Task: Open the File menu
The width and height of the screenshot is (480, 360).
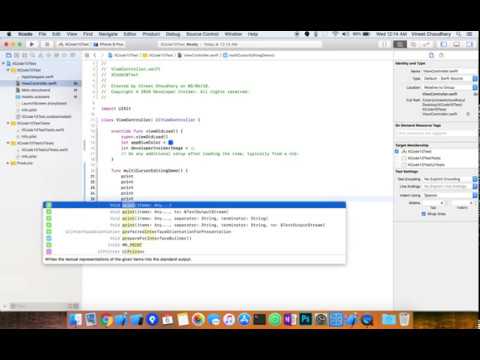Action: tap(42, 34)
